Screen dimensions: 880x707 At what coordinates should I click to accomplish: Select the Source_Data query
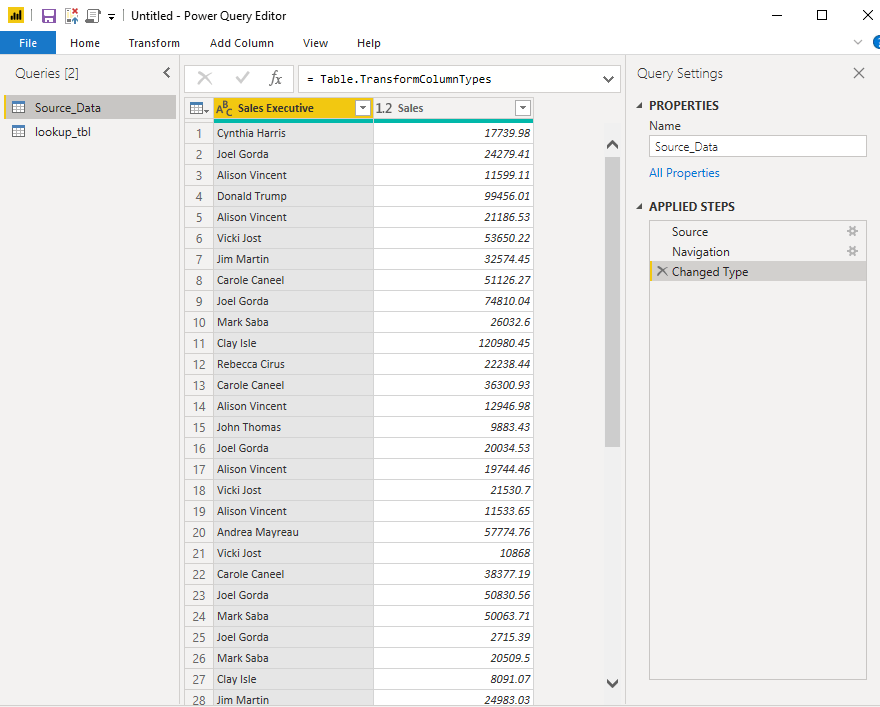[90, 107]
